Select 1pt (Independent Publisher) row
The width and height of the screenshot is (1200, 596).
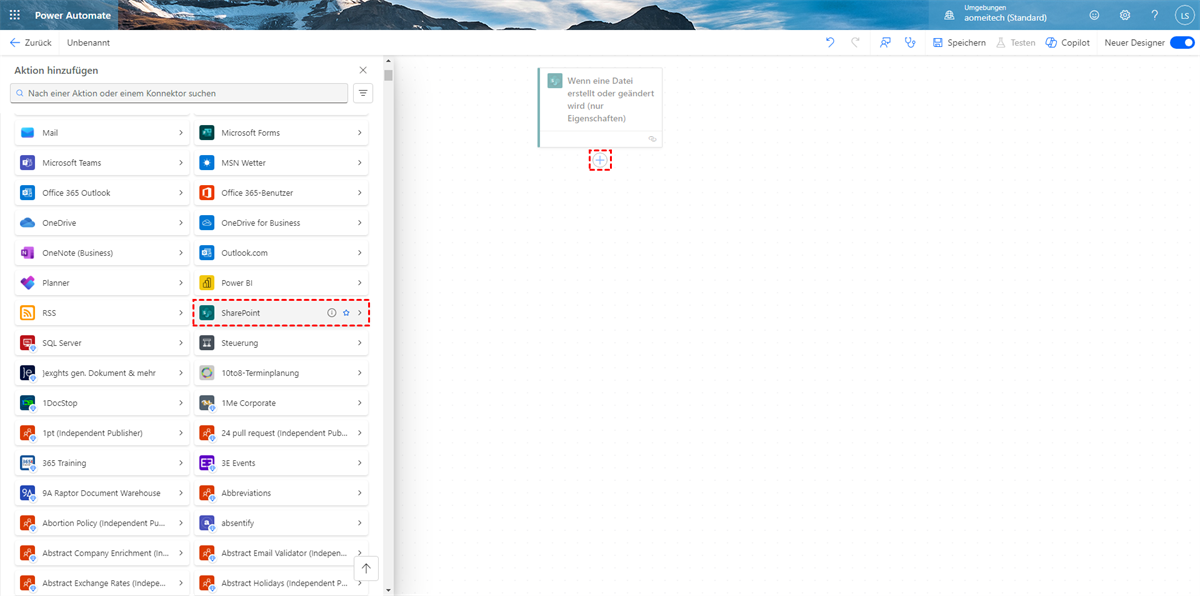pos(101,433)
